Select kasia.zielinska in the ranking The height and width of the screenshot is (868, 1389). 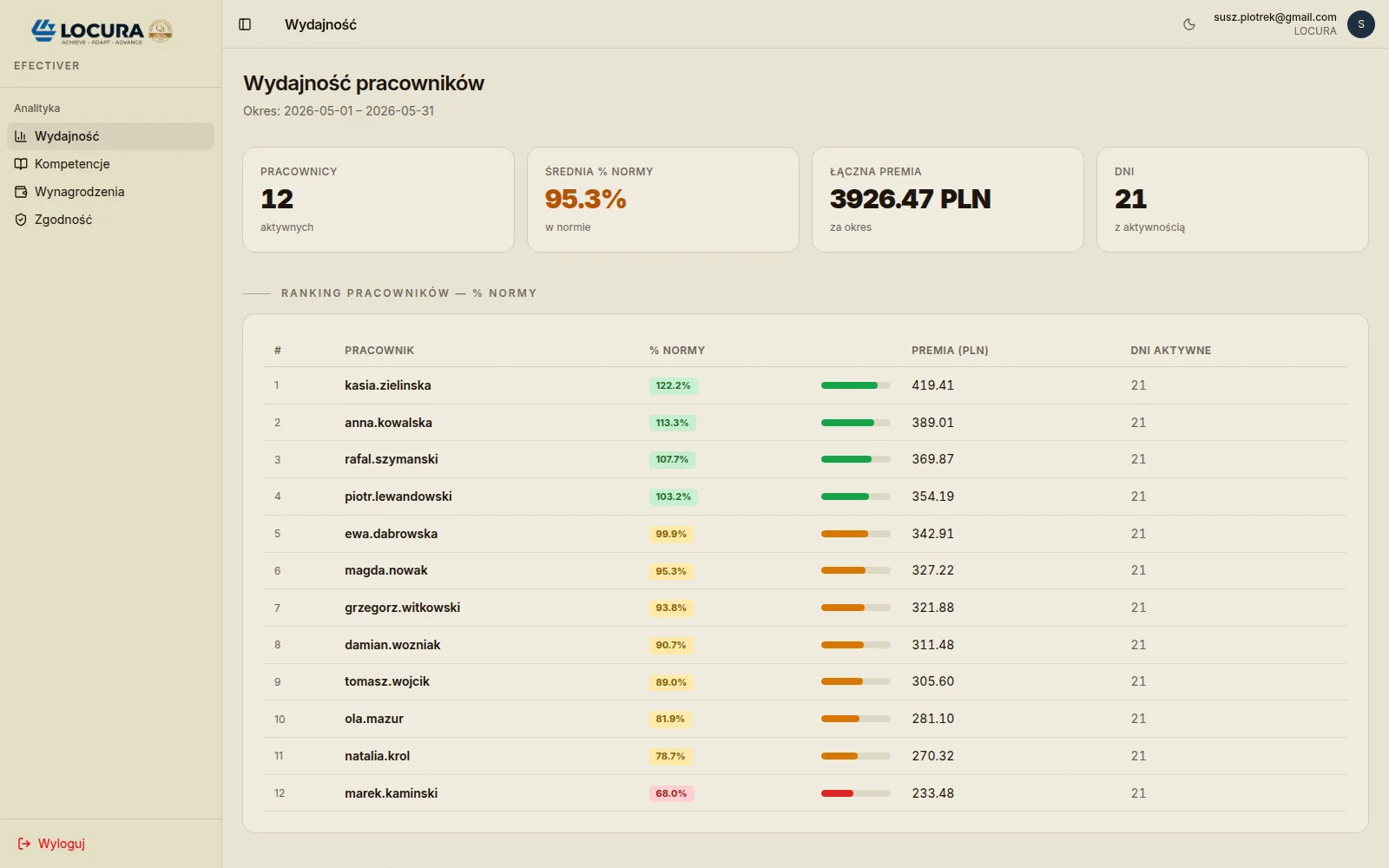pos(387,385)
